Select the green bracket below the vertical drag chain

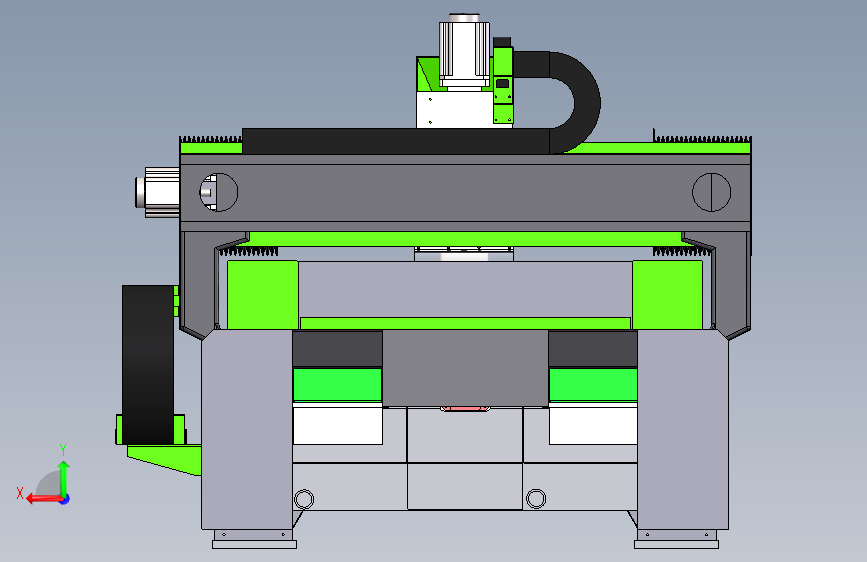[164, 459]
